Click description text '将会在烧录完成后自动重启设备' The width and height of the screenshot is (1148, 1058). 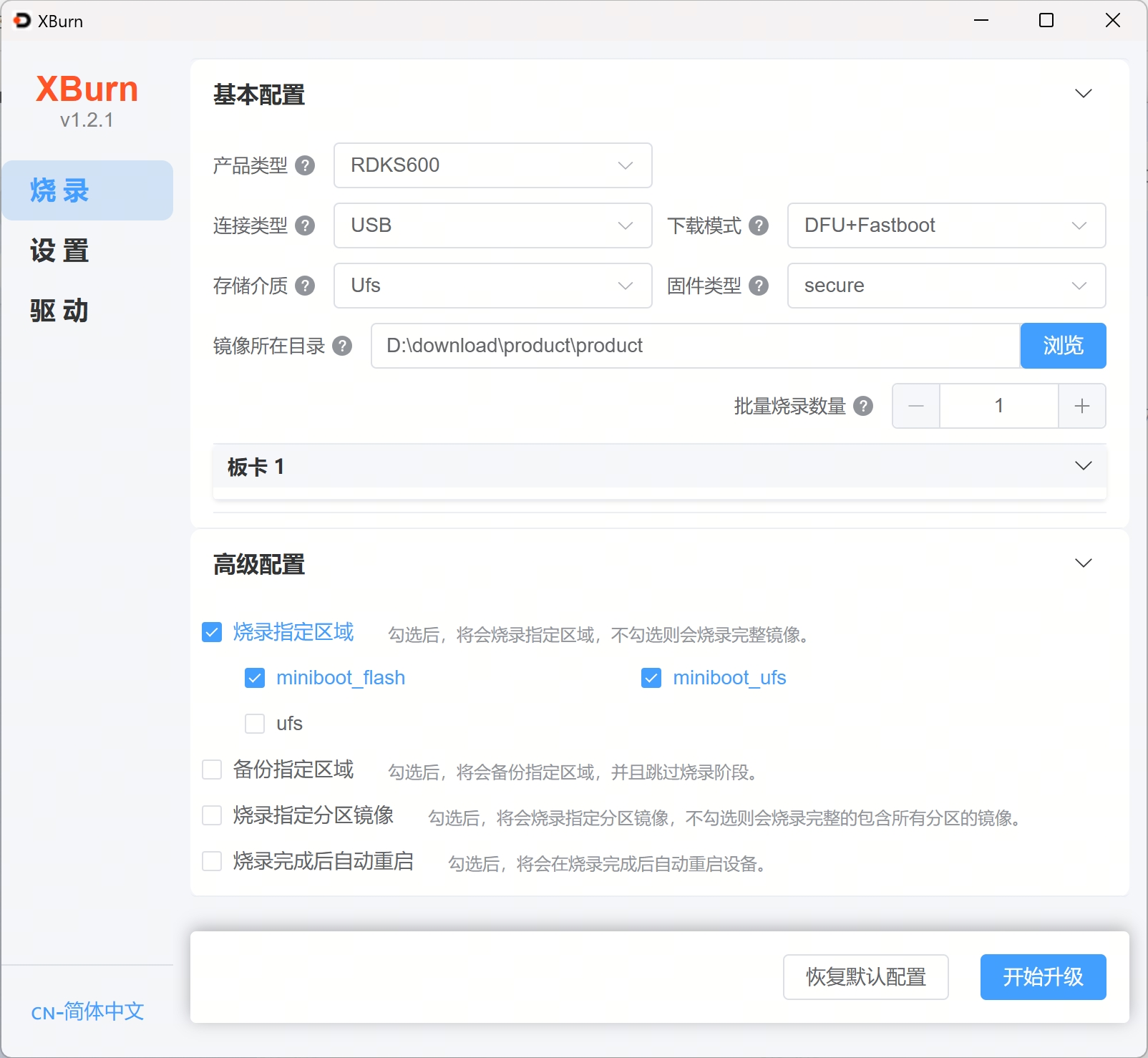pos(636,864)
